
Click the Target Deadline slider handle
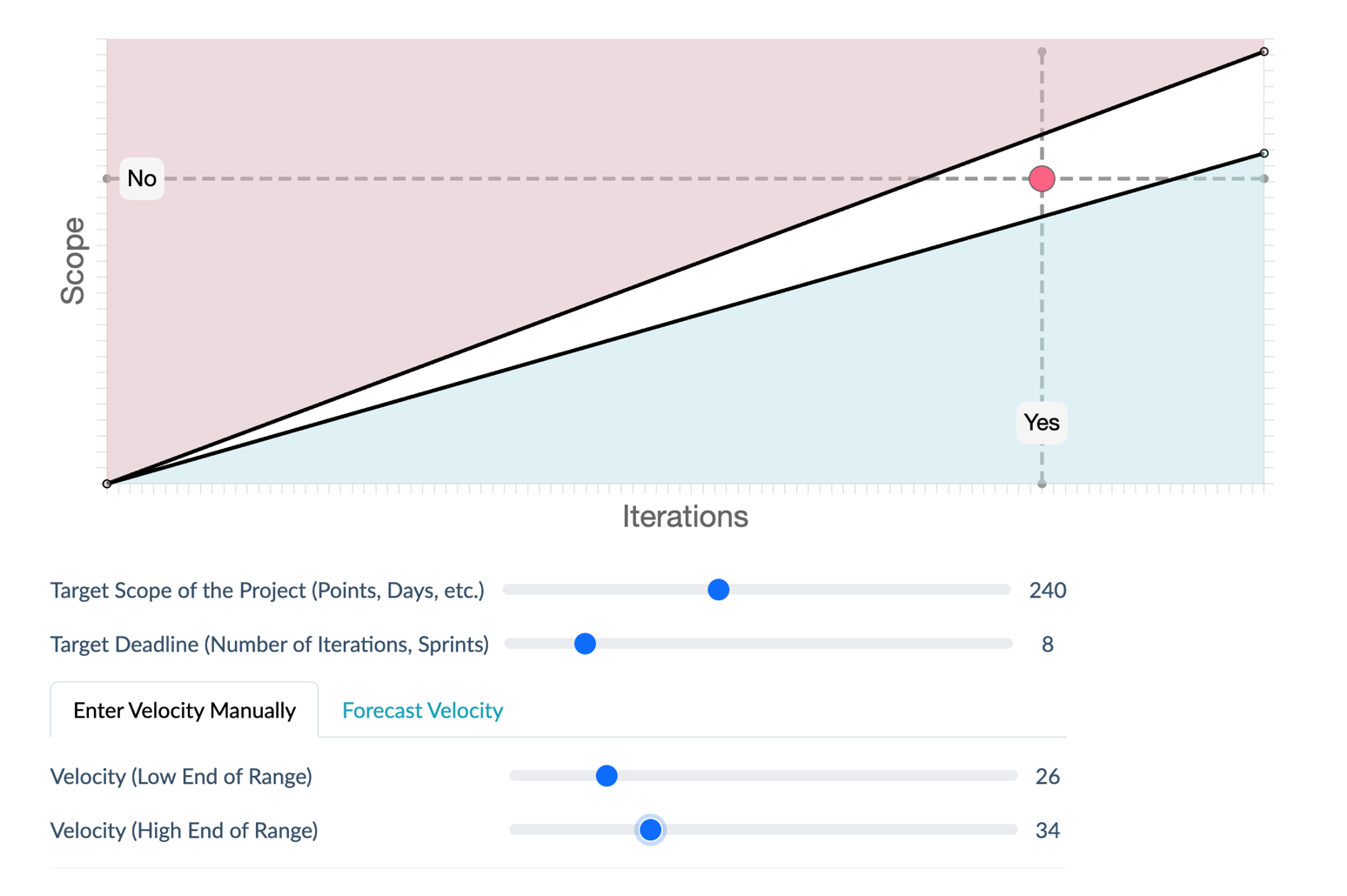pos(586,645)
